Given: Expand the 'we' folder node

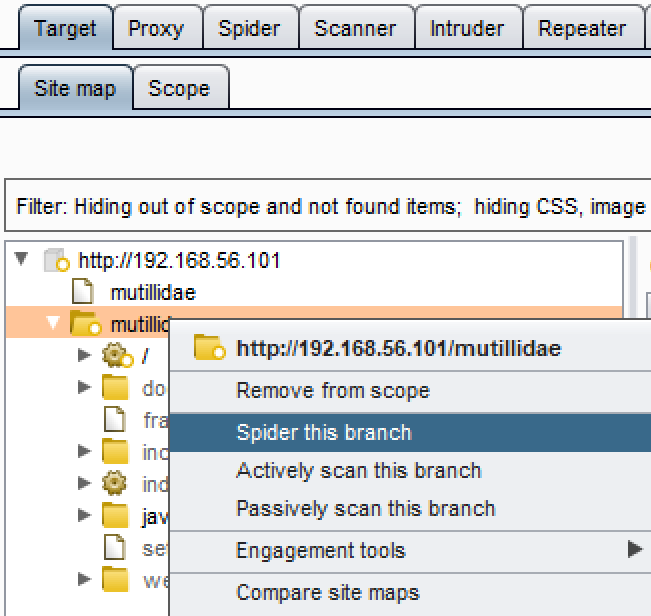Looking at the screenshot, I should (85, 579).
